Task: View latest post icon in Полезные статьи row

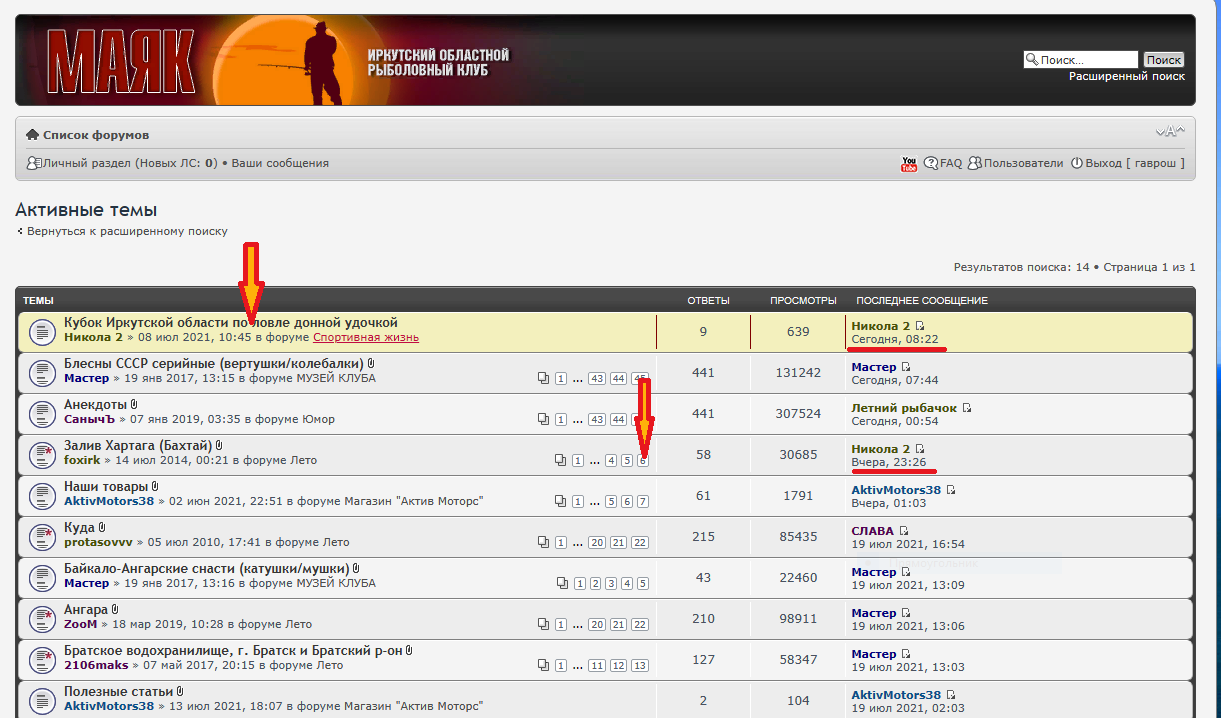Action: click(x=951, y=695)
